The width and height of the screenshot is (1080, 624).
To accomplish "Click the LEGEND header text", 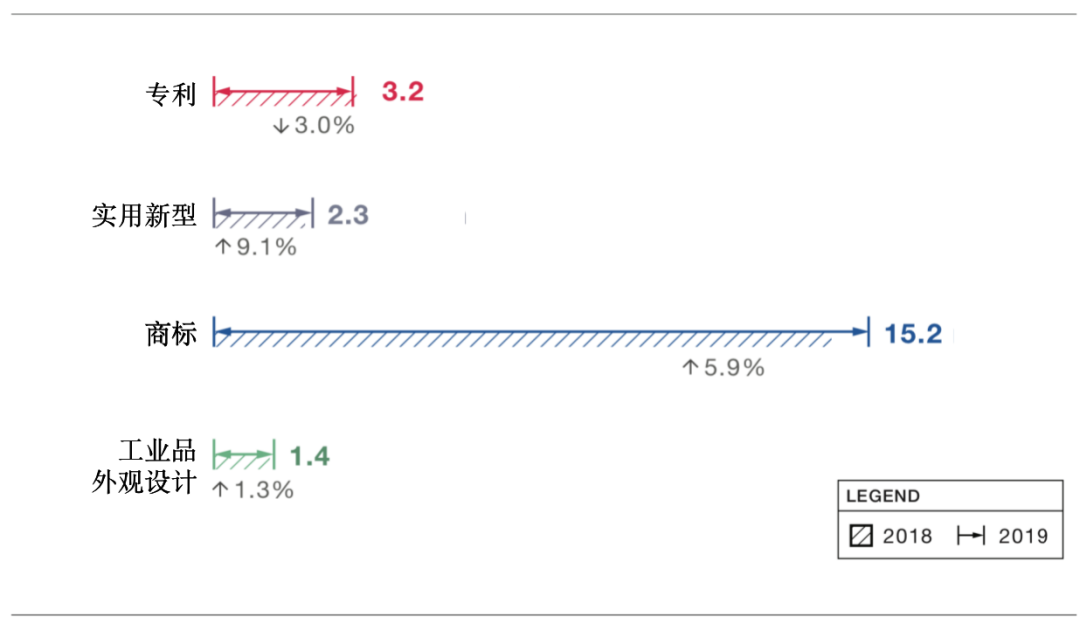I will (x=883, y=496).
